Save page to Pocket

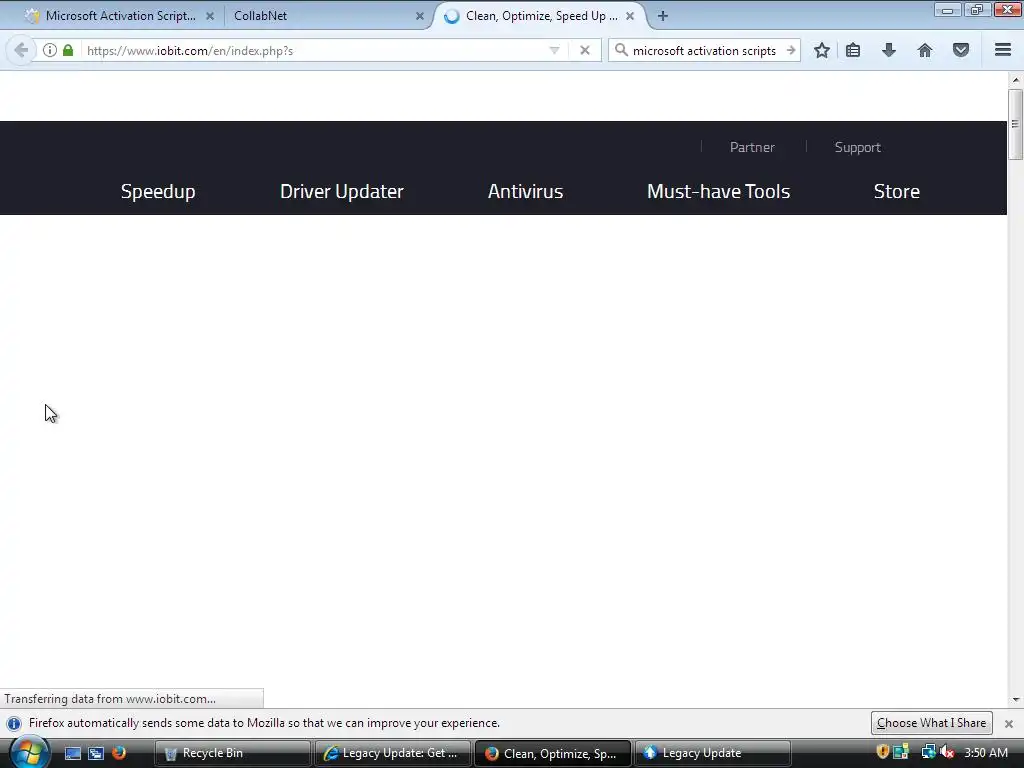(x=961, y=50)
